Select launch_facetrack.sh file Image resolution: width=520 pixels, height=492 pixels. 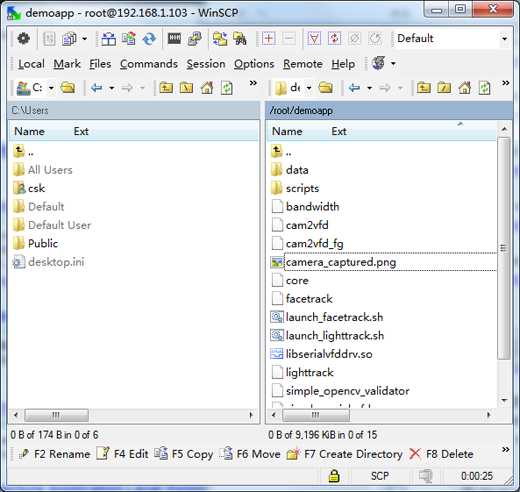(327, 317)
